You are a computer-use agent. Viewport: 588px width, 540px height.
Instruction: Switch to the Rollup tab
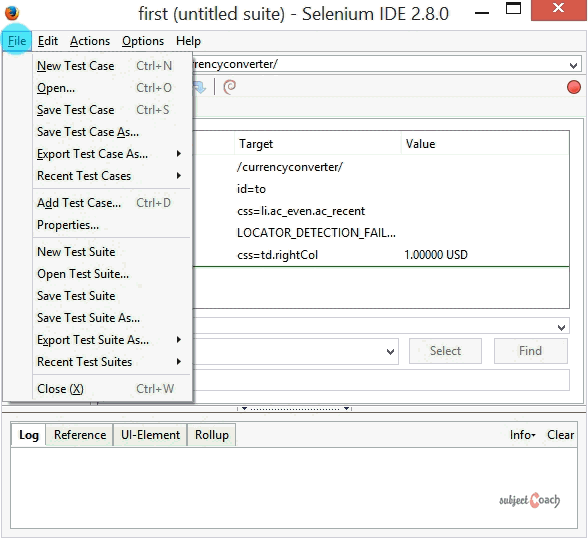[212, 435]
